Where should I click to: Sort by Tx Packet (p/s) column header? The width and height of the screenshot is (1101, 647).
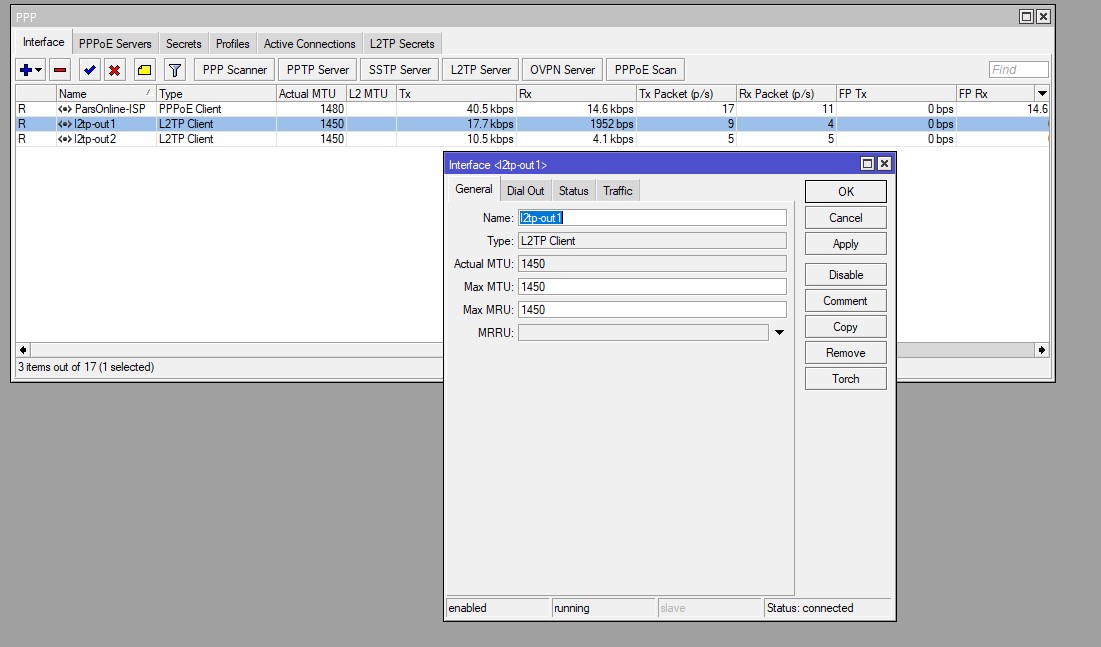point(686,93)
